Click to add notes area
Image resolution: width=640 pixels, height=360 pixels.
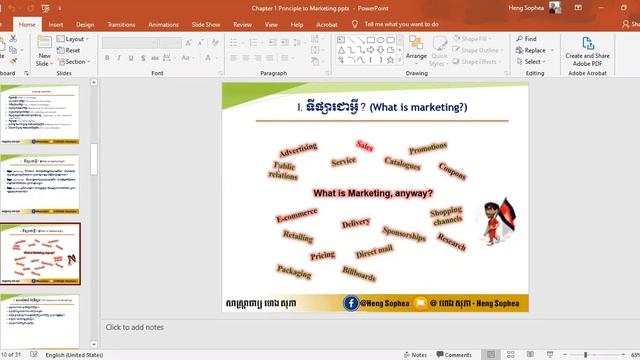tap(134, 327)
